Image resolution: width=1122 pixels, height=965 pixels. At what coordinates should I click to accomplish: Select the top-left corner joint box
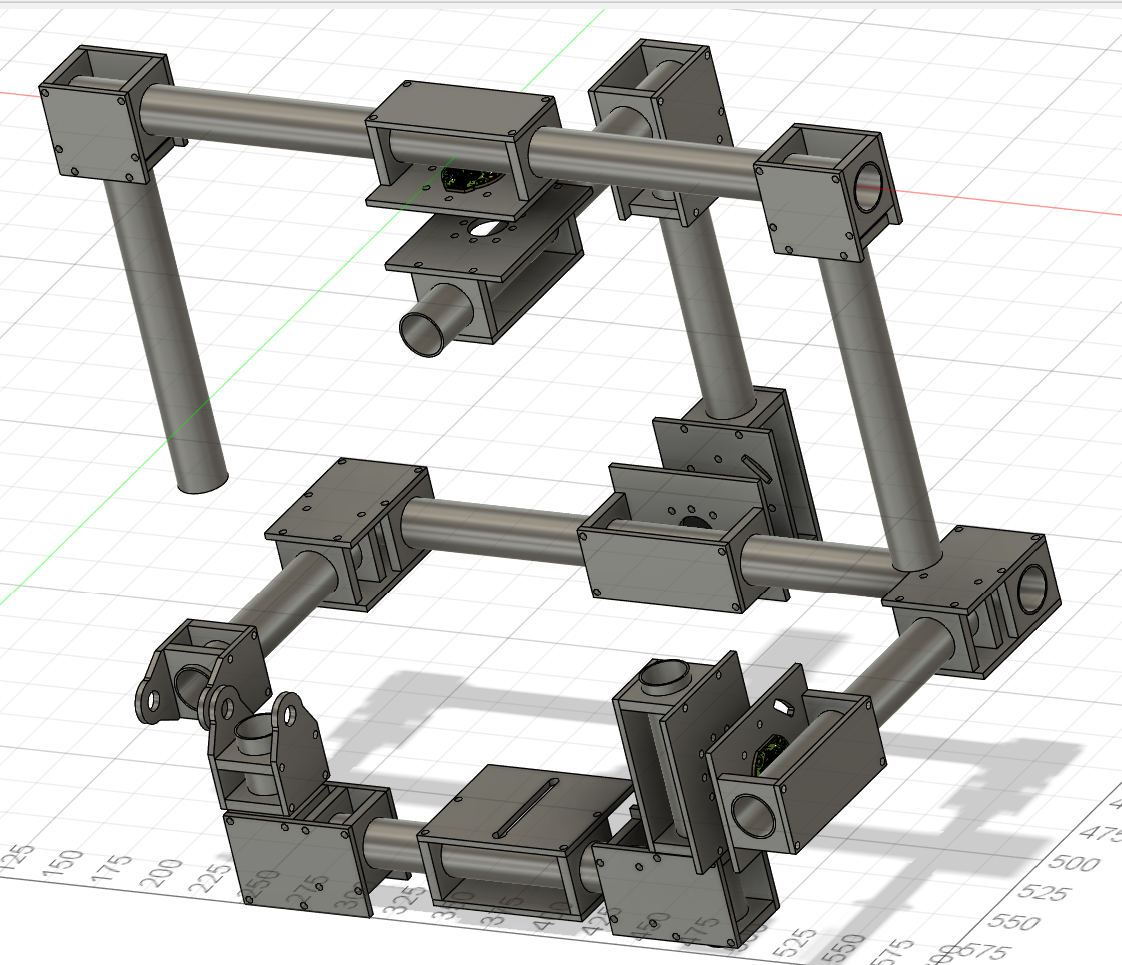[x=104, y=114]
